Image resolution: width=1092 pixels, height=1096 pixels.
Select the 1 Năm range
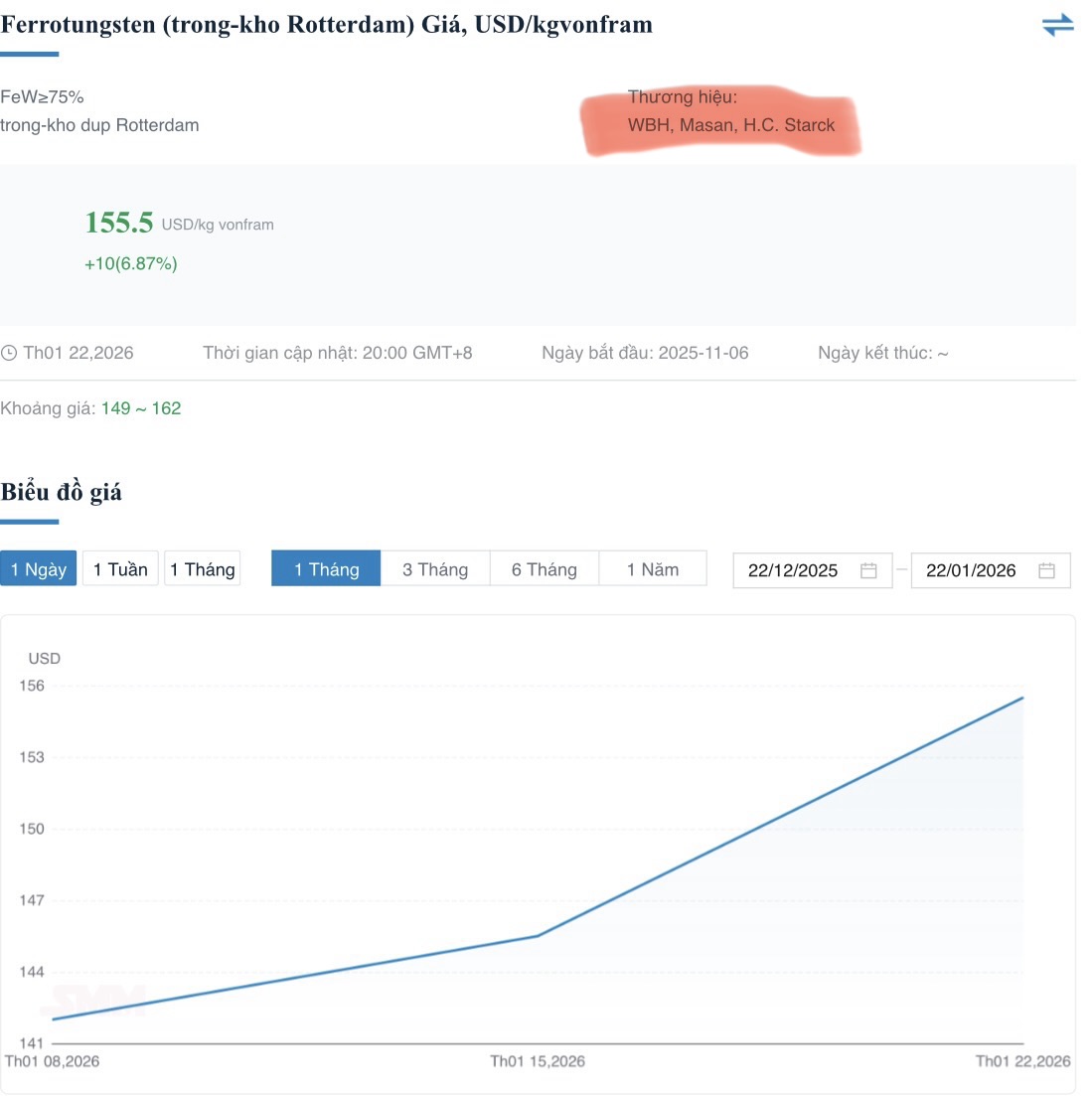pos(653,569)
